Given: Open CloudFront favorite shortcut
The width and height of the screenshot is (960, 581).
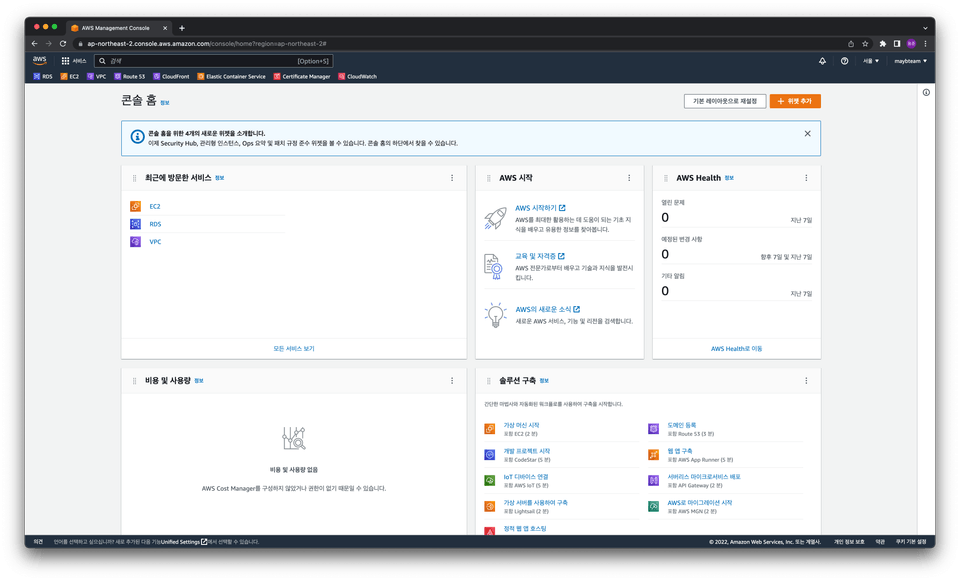Looking at the screenshot, I should coord(171,77).
